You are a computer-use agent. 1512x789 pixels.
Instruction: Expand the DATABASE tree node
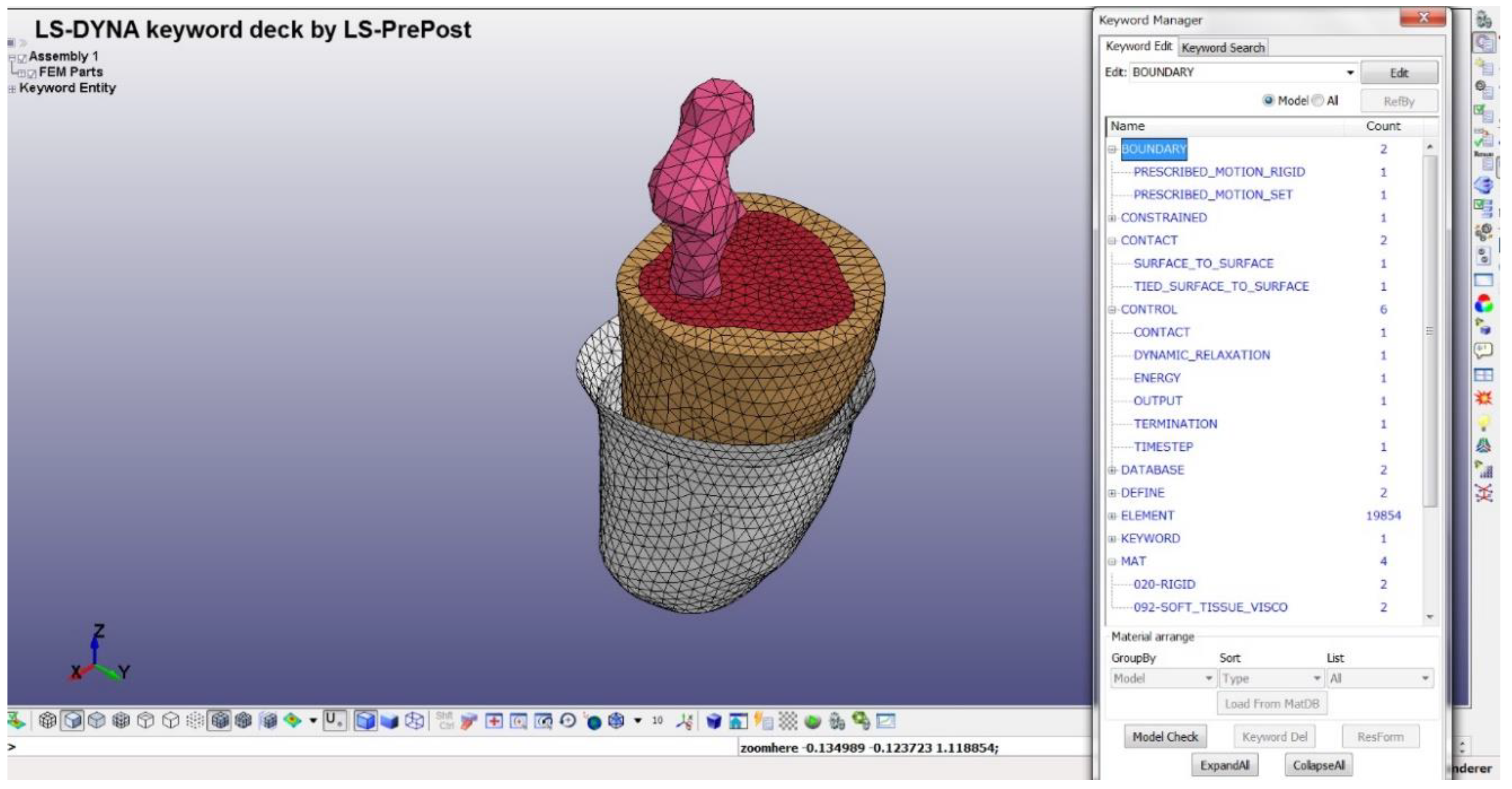(x=1112, y=470)
